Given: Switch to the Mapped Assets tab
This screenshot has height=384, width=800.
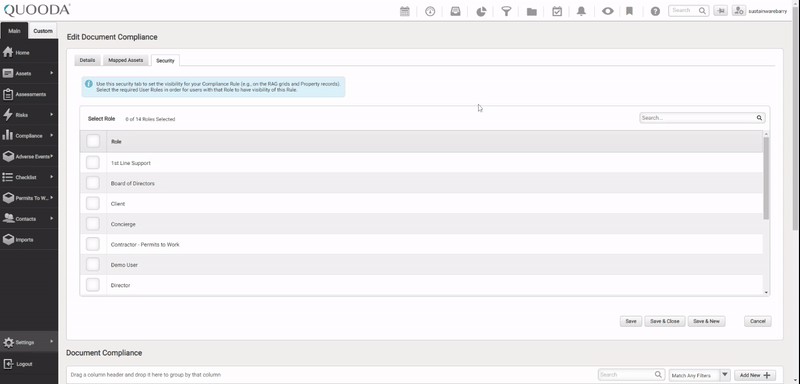Looking at the screenshot, I should (126, 60).
